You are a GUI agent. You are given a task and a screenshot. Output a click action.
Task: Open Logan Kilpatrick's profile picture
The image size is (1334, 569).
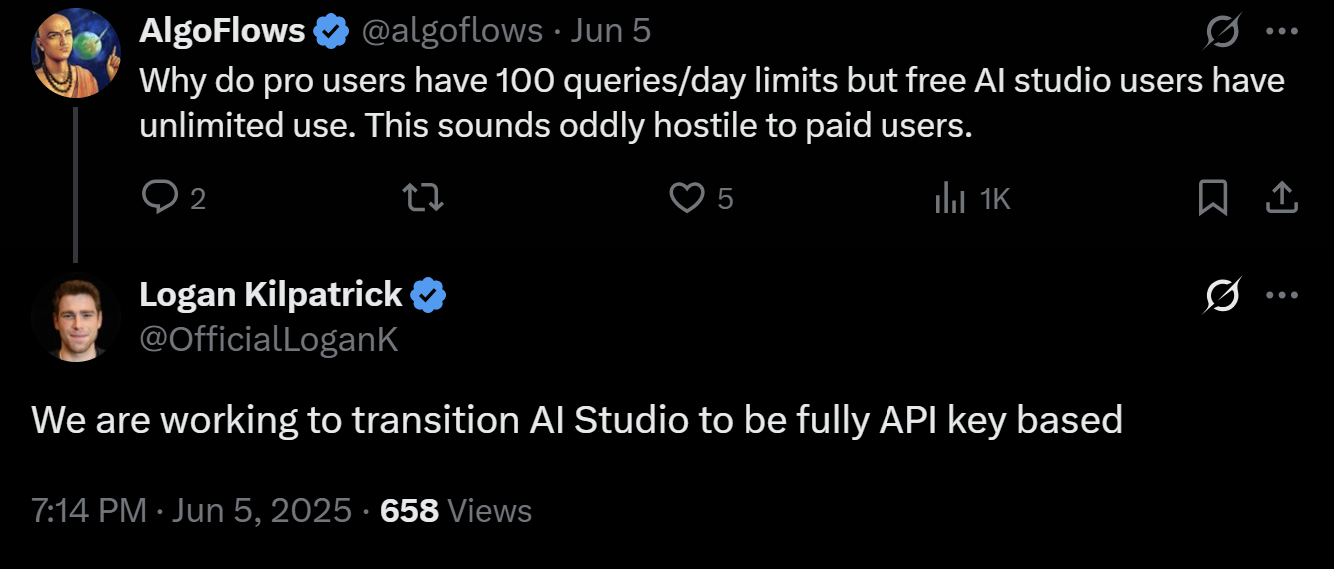(x=75, y=317)
